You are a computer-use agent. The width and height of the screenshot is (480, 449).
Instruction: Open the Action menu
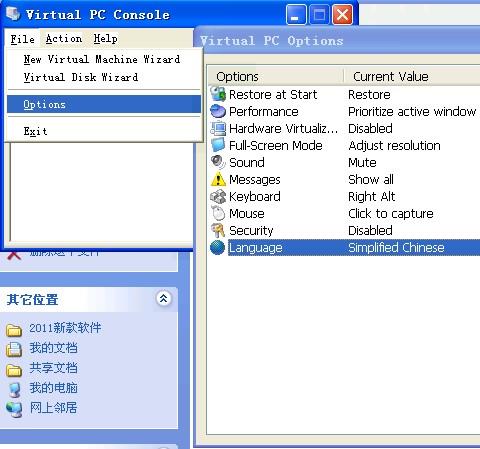click(64, 39)
